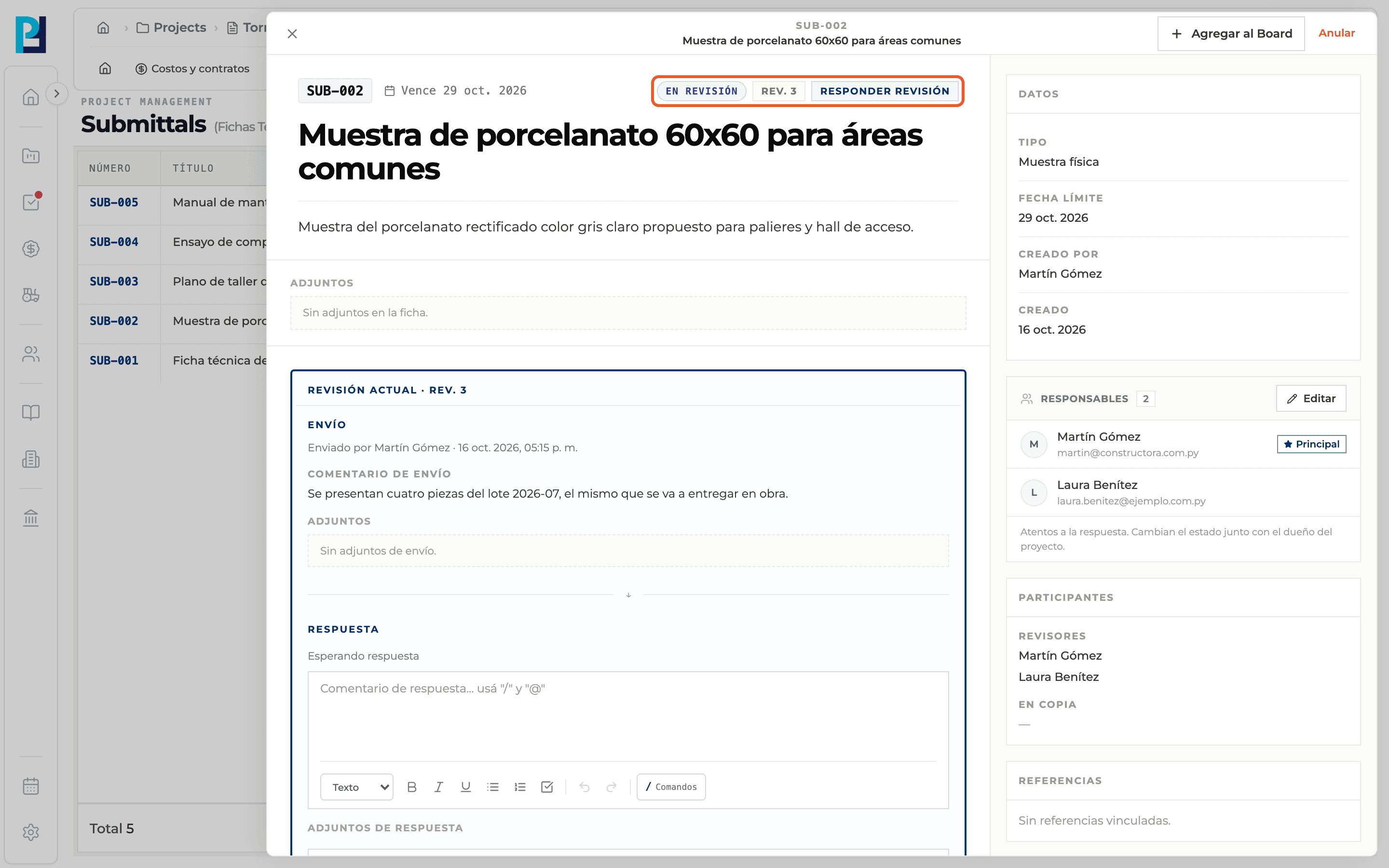Edit responsables with the Editar button
The width and height of the screenshot is (1389, 868).
1311,398
